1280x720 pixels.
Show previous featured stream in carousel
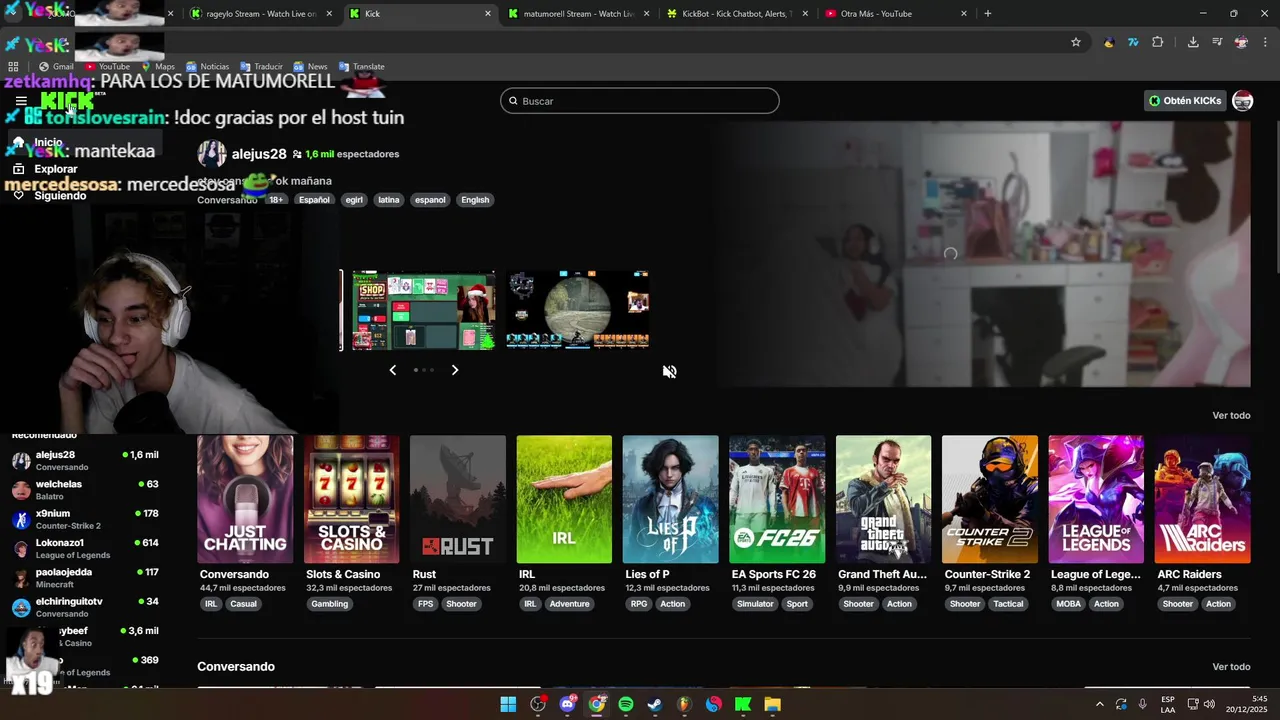click(x=392, y=370)
